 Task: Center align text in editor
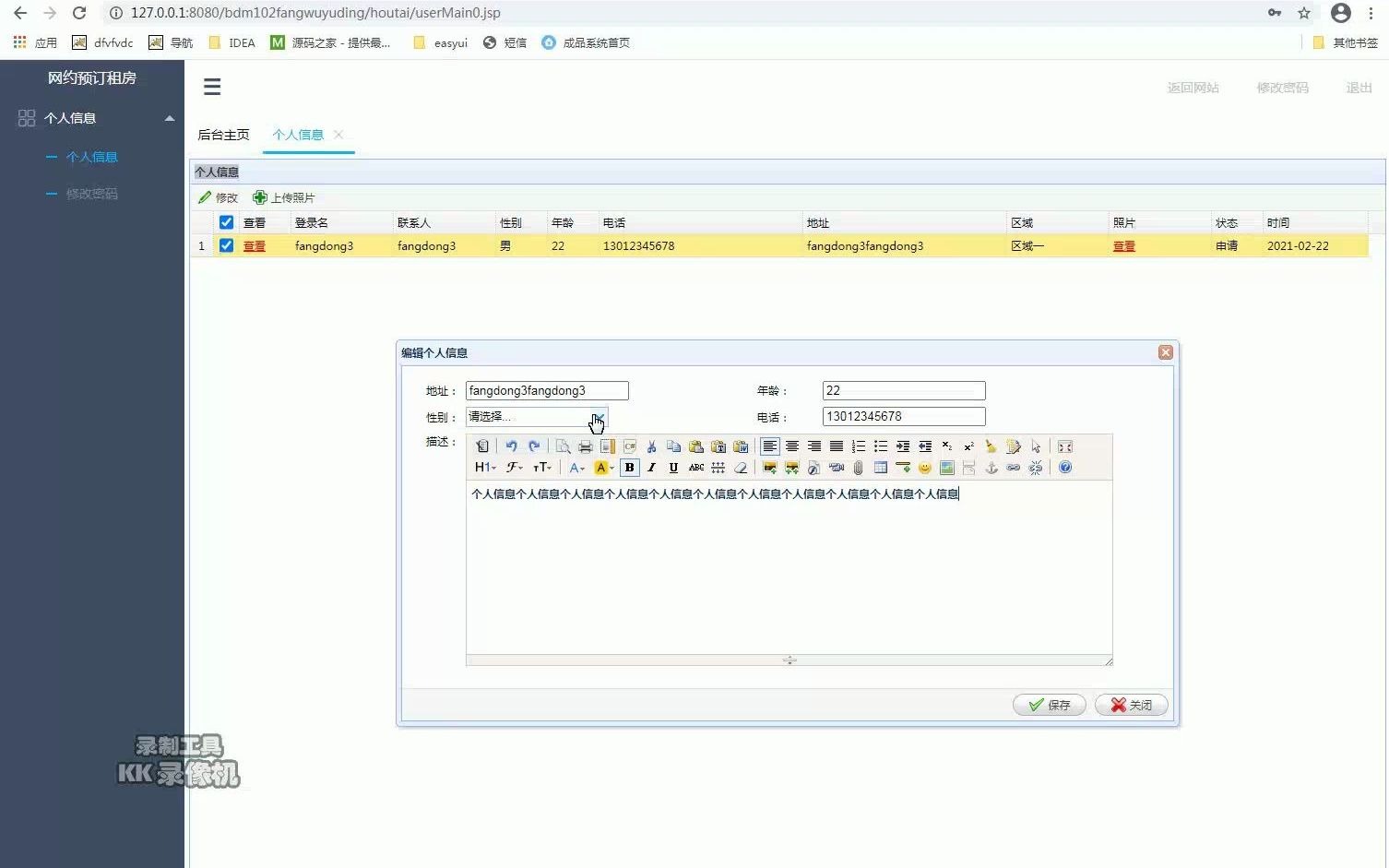tap(792, 446)
